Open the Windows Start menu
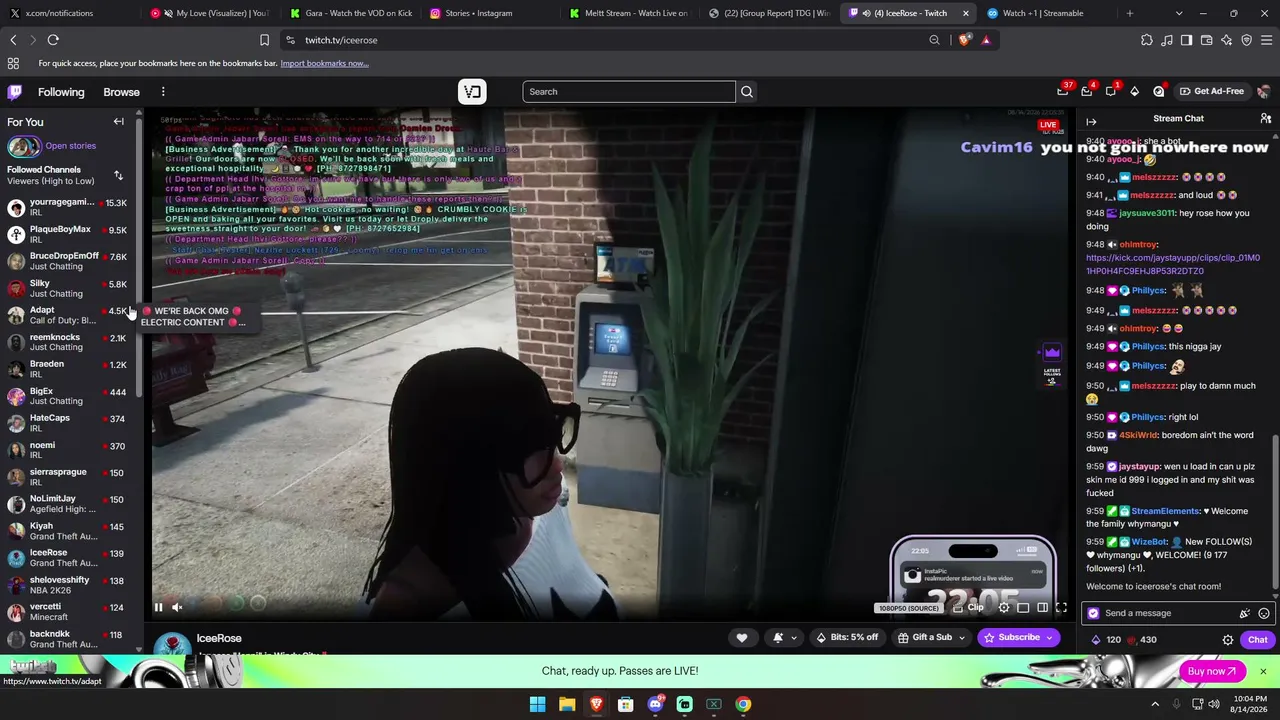1280x720 pixels. [x=537, y=705]
